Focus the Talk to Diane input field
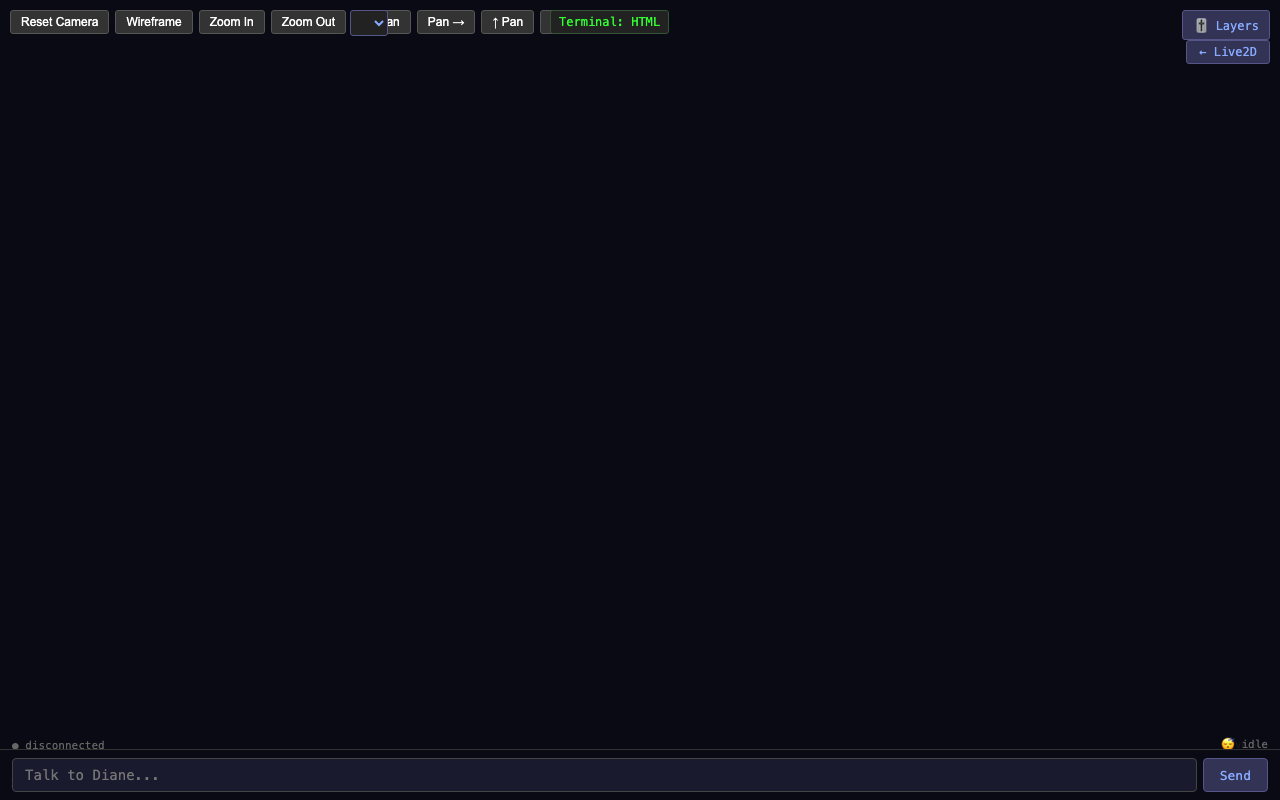This screenshot has width=1280, height=800. [604, 775]
